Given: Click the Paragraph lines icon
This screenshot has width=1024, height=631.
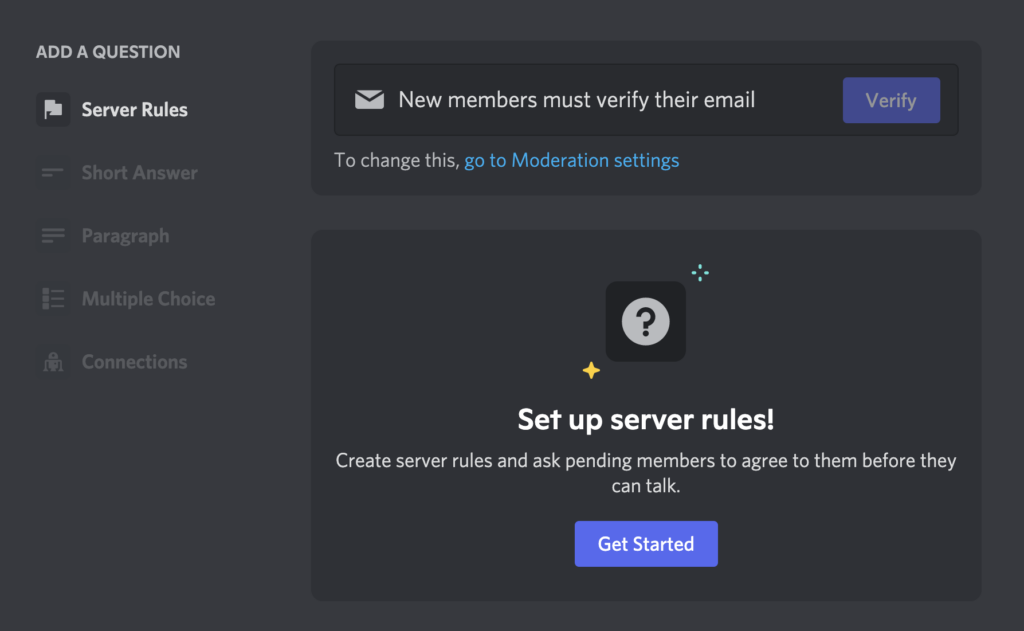Looking at the screenshot, I should 53,235.
